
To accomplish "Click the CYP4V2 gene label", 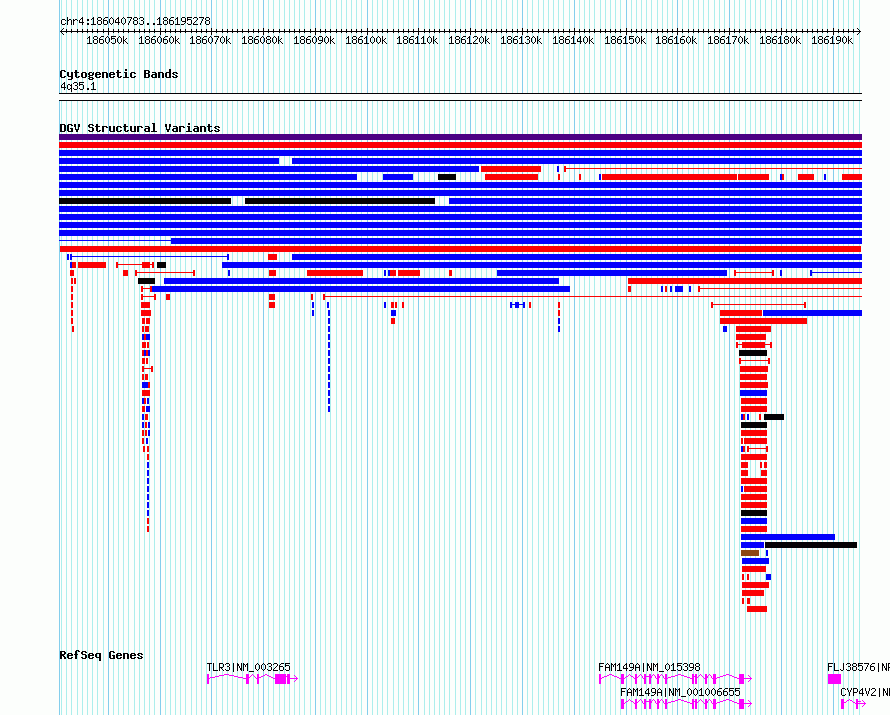I will pyautogui.click(x=865, y=692).
